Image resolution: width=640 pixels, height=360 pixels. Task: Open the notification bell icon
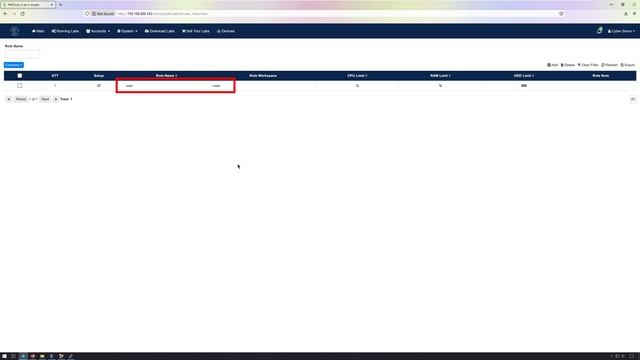point(599,31)
